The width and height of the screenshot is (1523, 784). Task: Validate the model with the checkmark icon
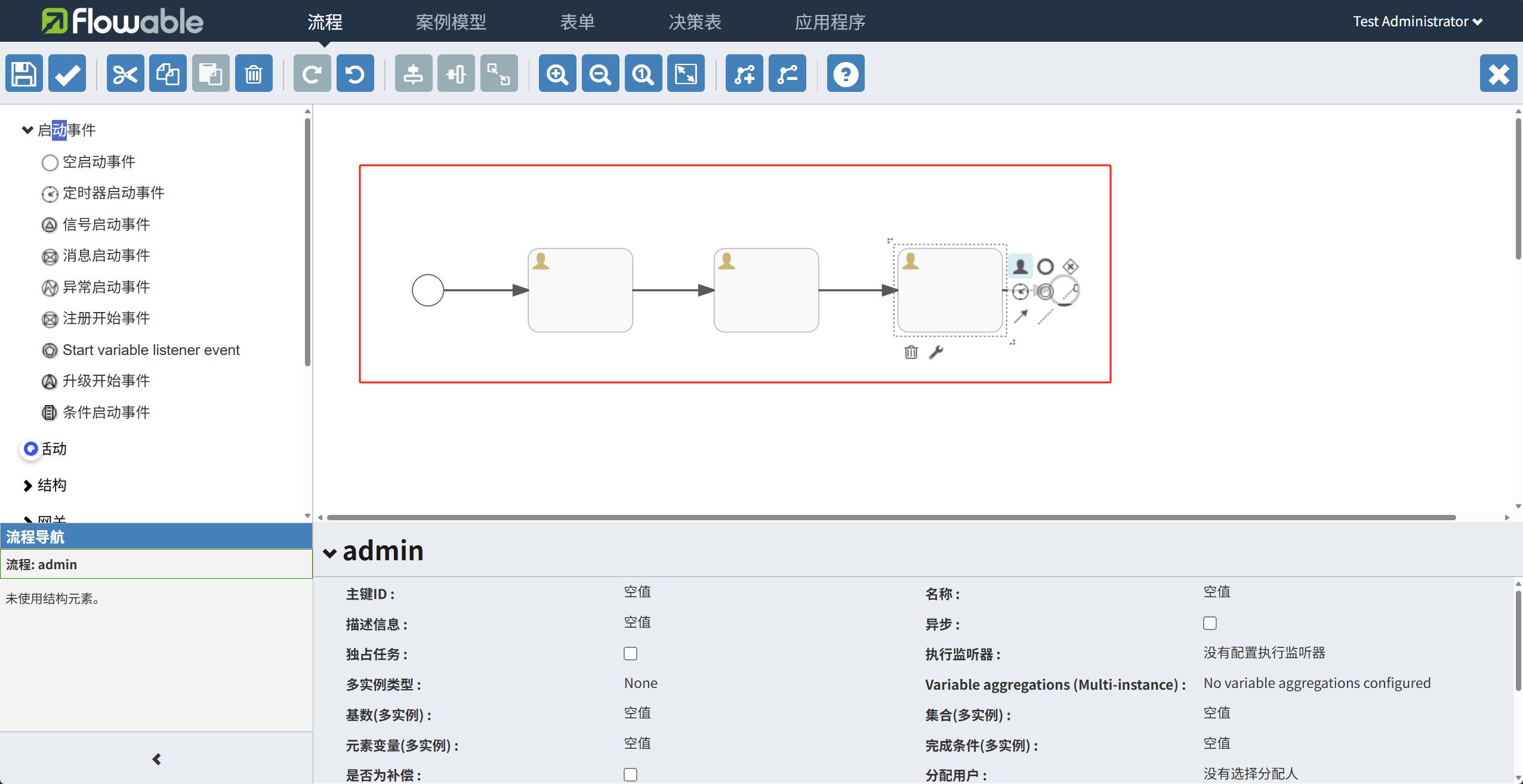point(66,73)
